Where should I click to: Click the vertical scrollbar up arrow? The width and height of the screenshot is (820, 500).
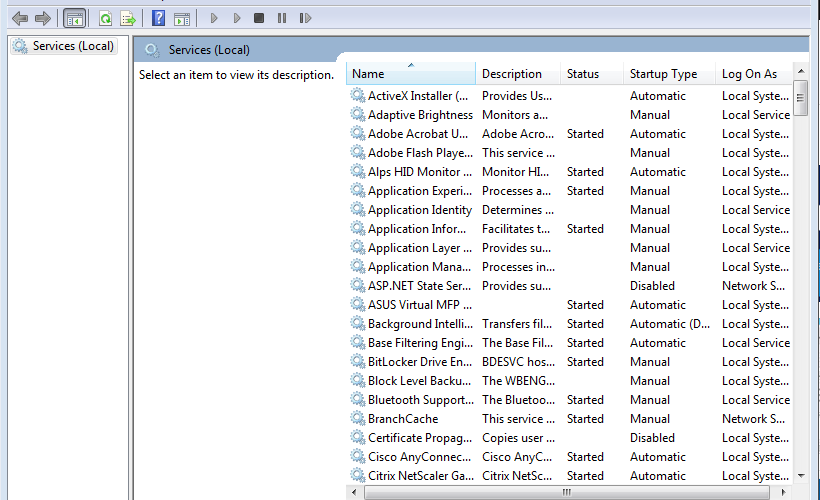point(801,71)
